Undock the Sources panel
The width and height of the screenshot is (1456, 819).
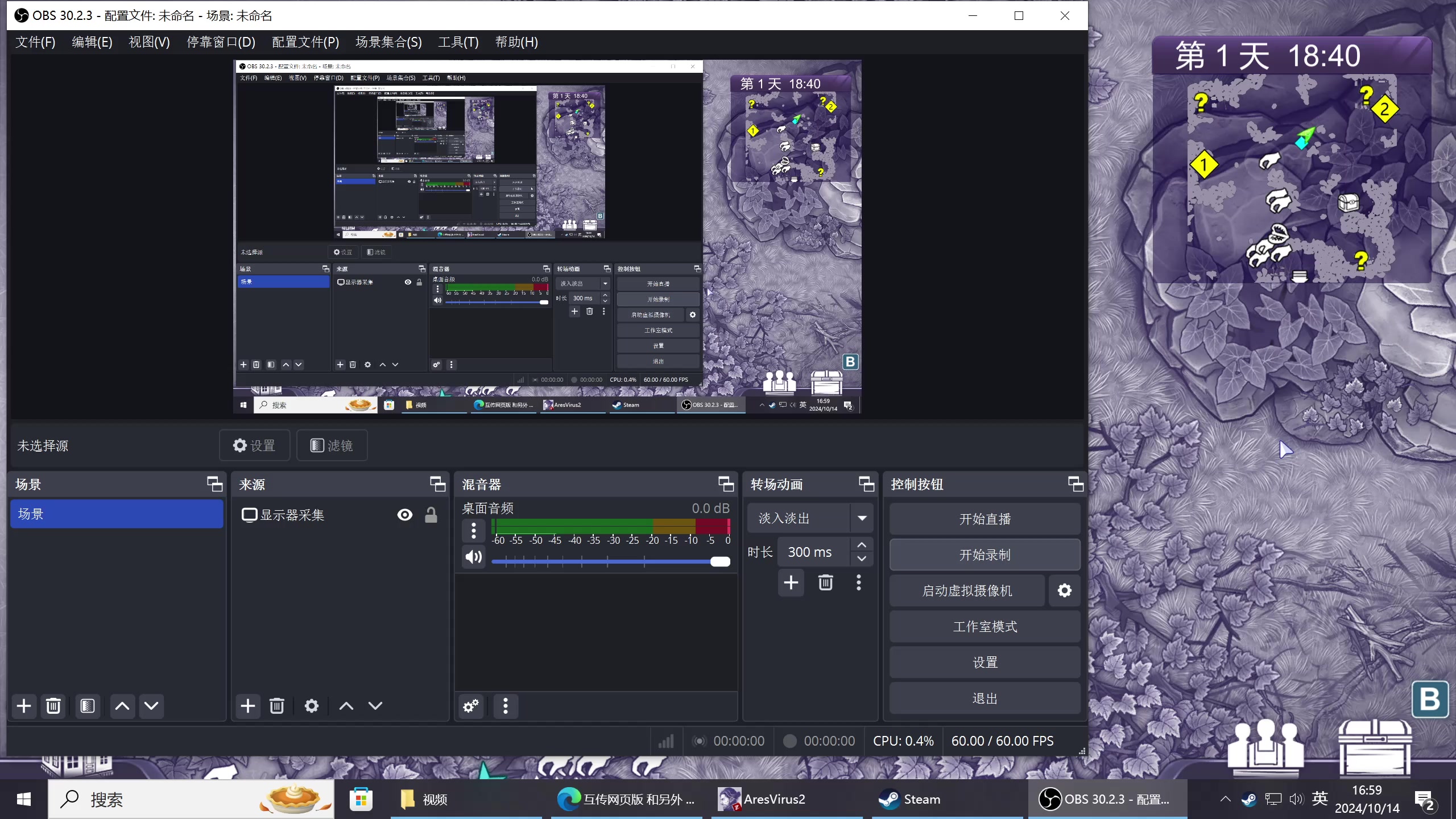pyautogui.click(x=437, y=484)
